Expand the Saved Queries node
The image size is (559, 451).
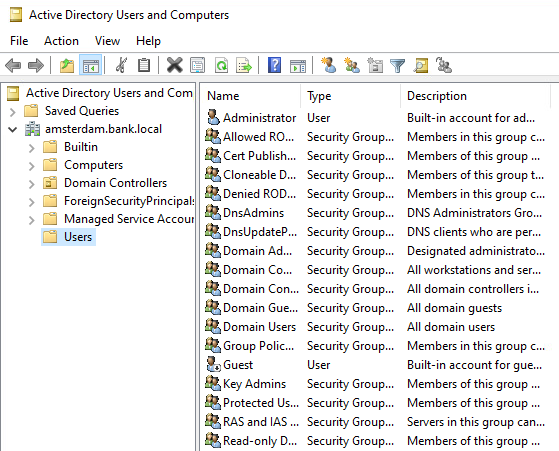13,112
